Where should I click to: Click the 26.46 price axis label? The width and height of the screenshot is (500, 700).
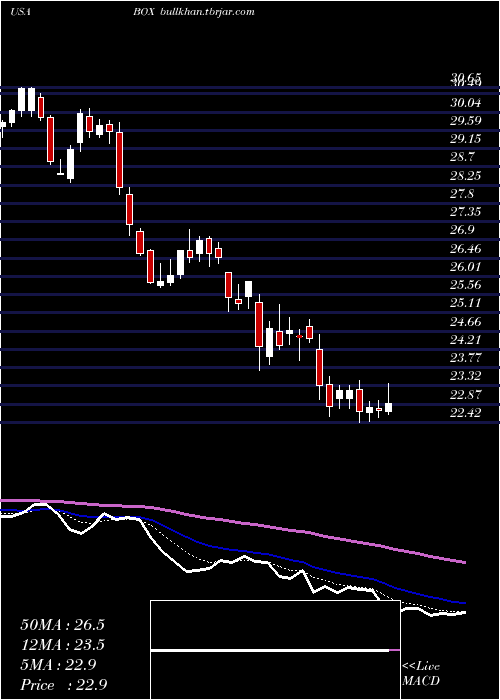(466, 249)
